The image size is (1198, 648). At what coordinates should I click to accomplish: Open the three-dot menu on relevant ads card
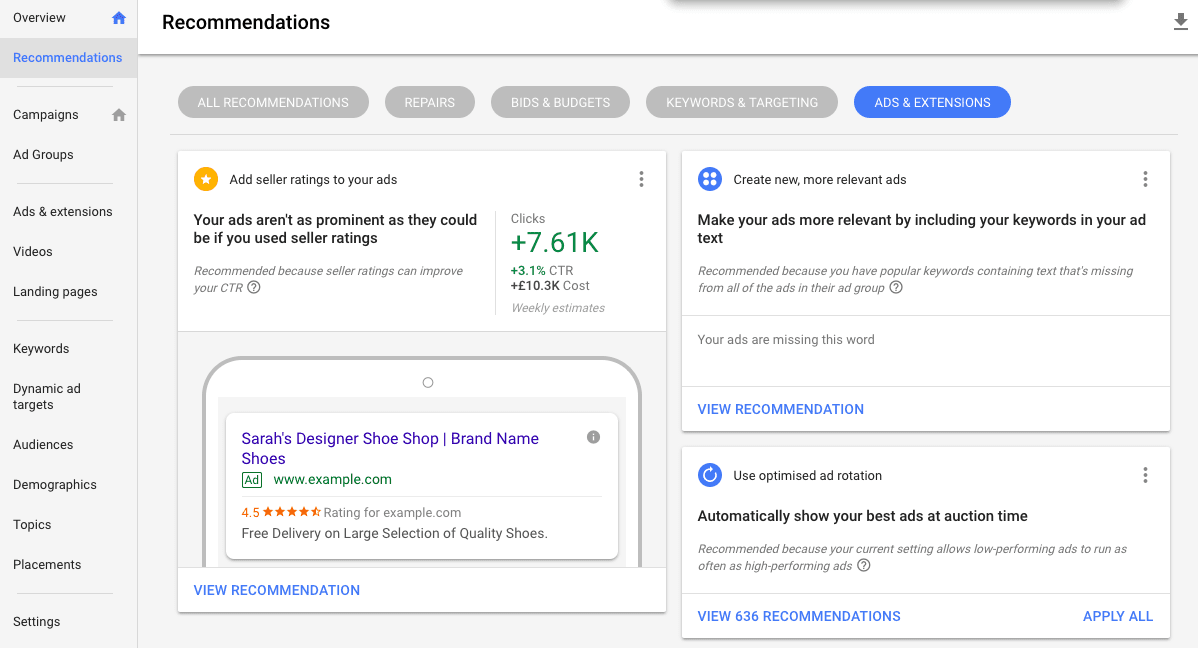click(1145, 179)
